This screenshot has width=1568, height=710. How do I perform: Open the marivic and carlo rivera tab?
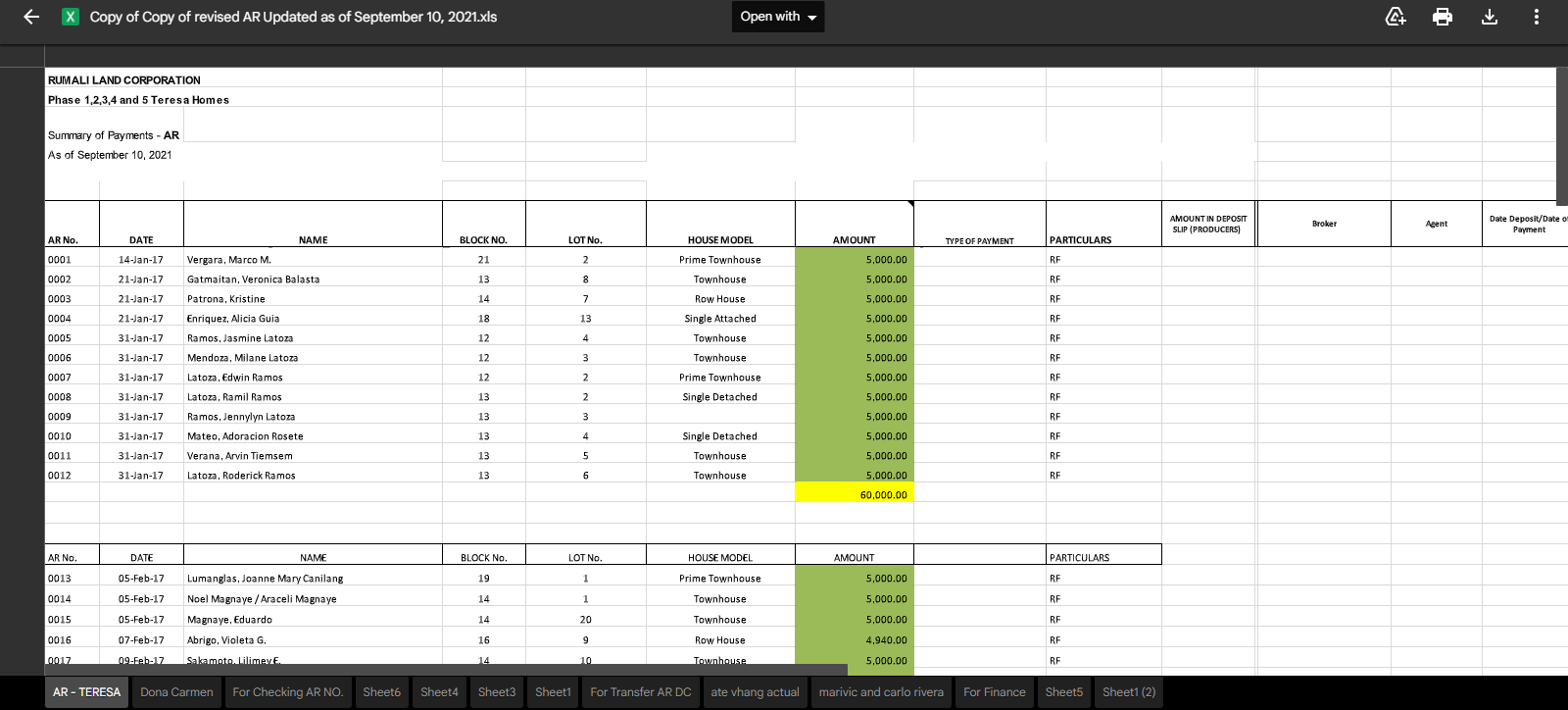point(881,692)
